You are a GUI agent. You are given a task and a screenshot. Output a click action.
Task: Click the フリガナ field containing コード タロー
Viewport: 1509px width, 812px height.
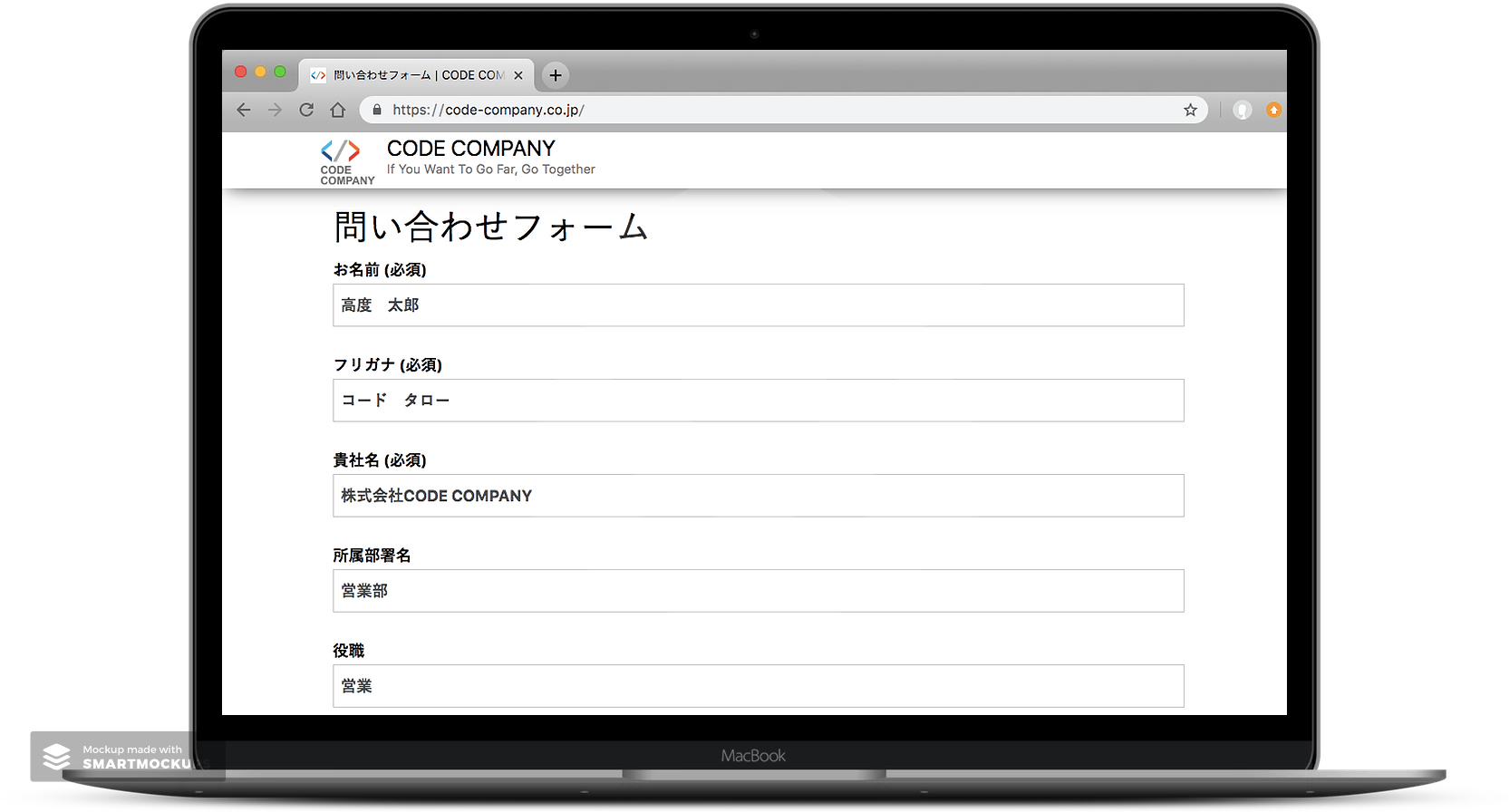(x=758, y=401)
